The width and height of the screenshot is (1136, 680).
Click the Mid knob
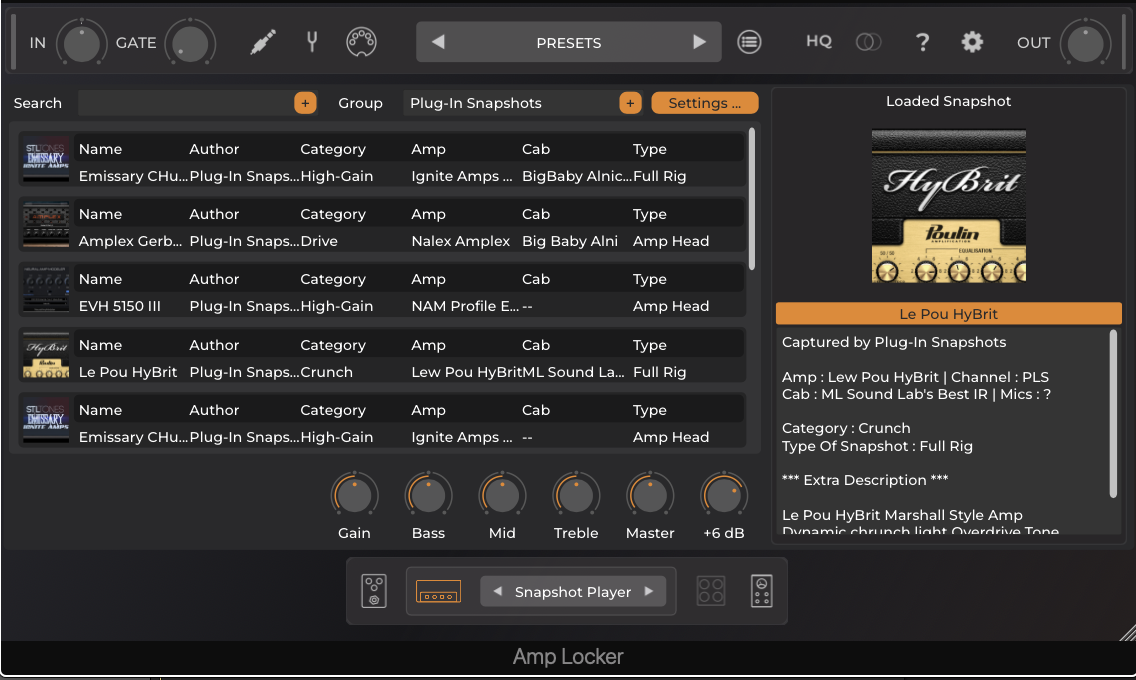[502, 495]
